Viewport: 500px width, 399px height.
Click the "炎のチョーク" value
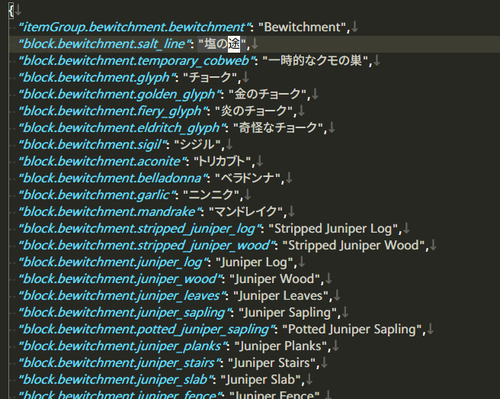[254, 111]
